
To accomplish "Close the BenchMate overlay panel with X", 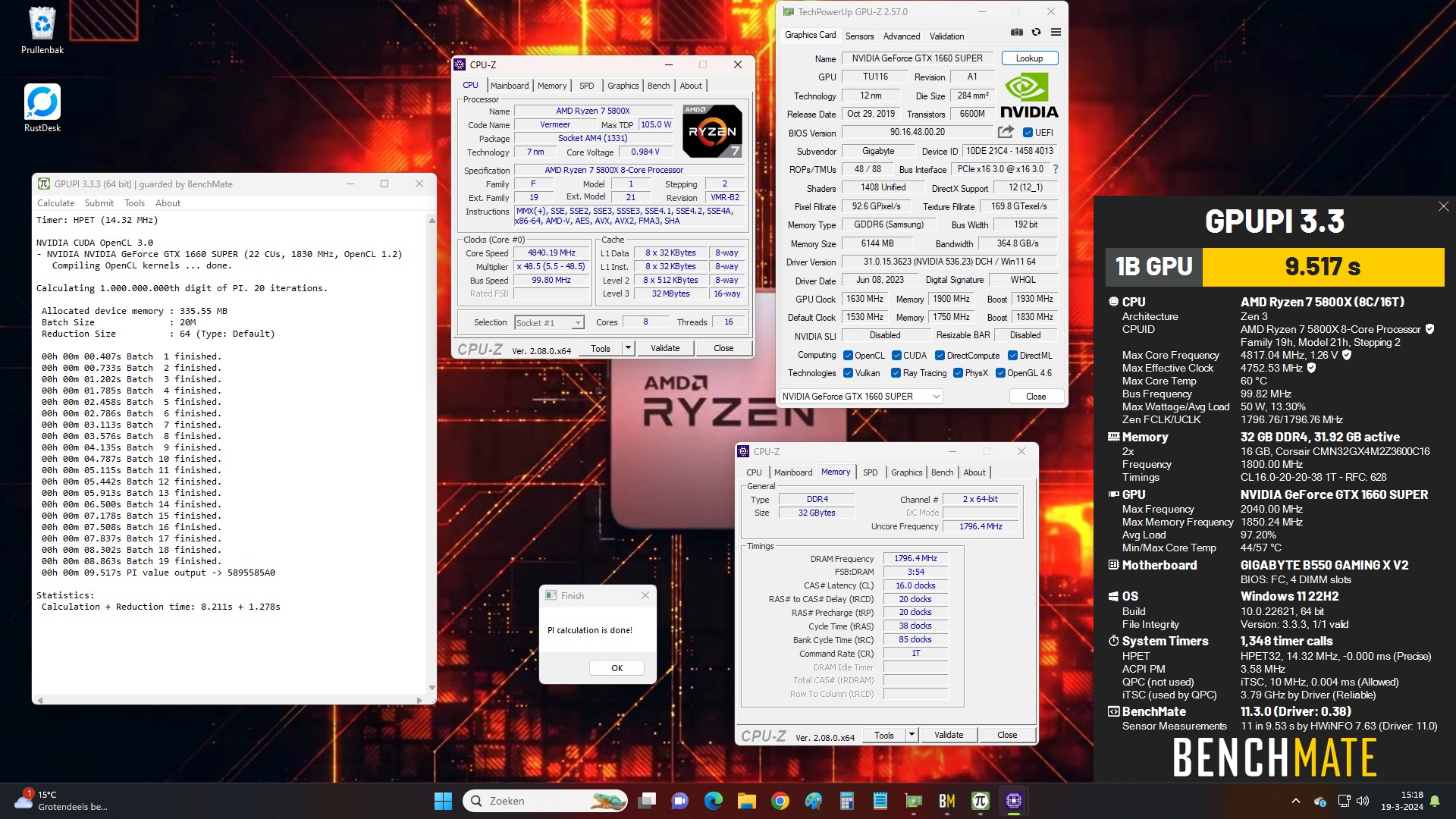I will tap(1443, 206).
